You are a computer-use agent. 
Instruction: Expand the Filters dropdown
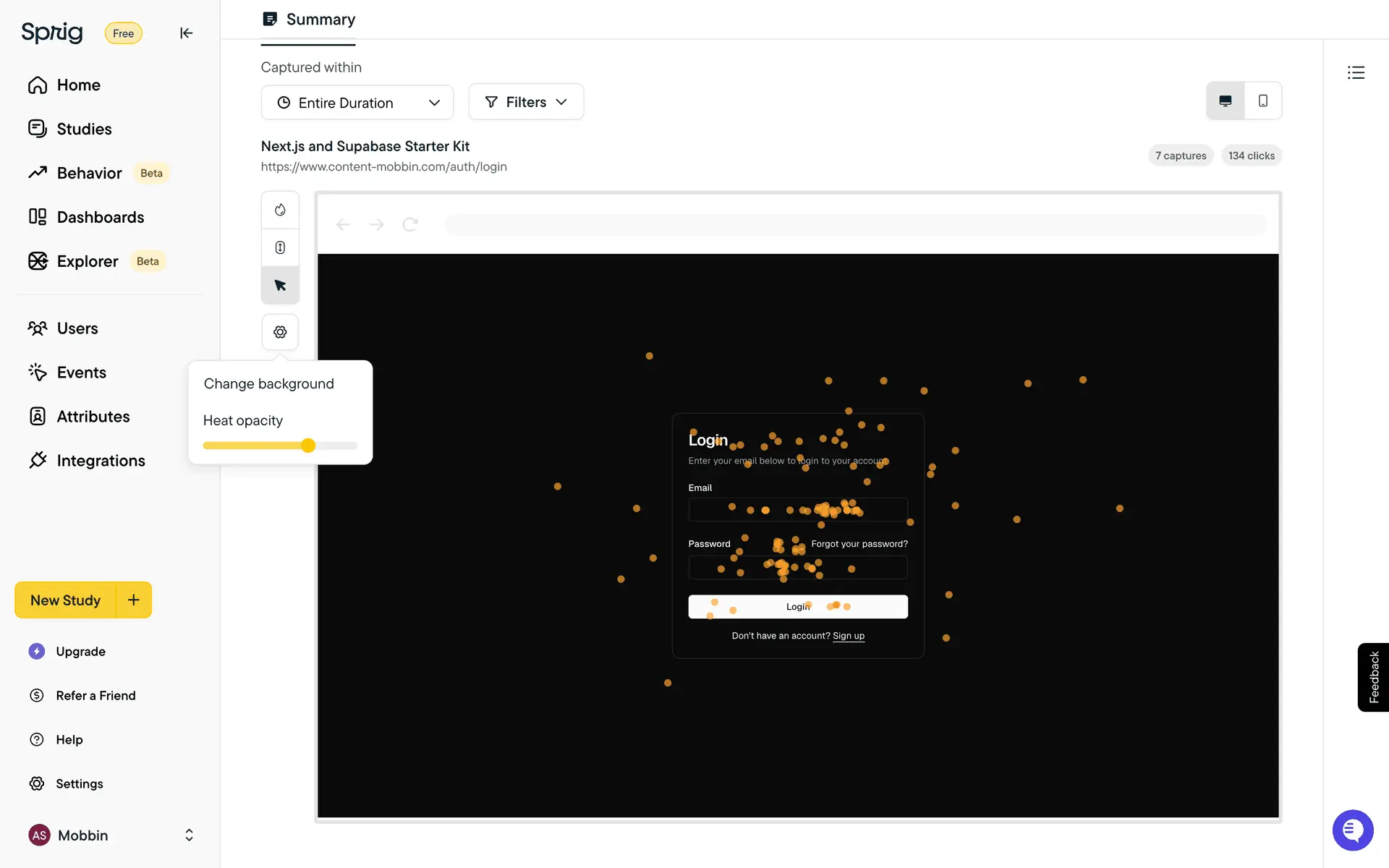[x=526, y=102]
